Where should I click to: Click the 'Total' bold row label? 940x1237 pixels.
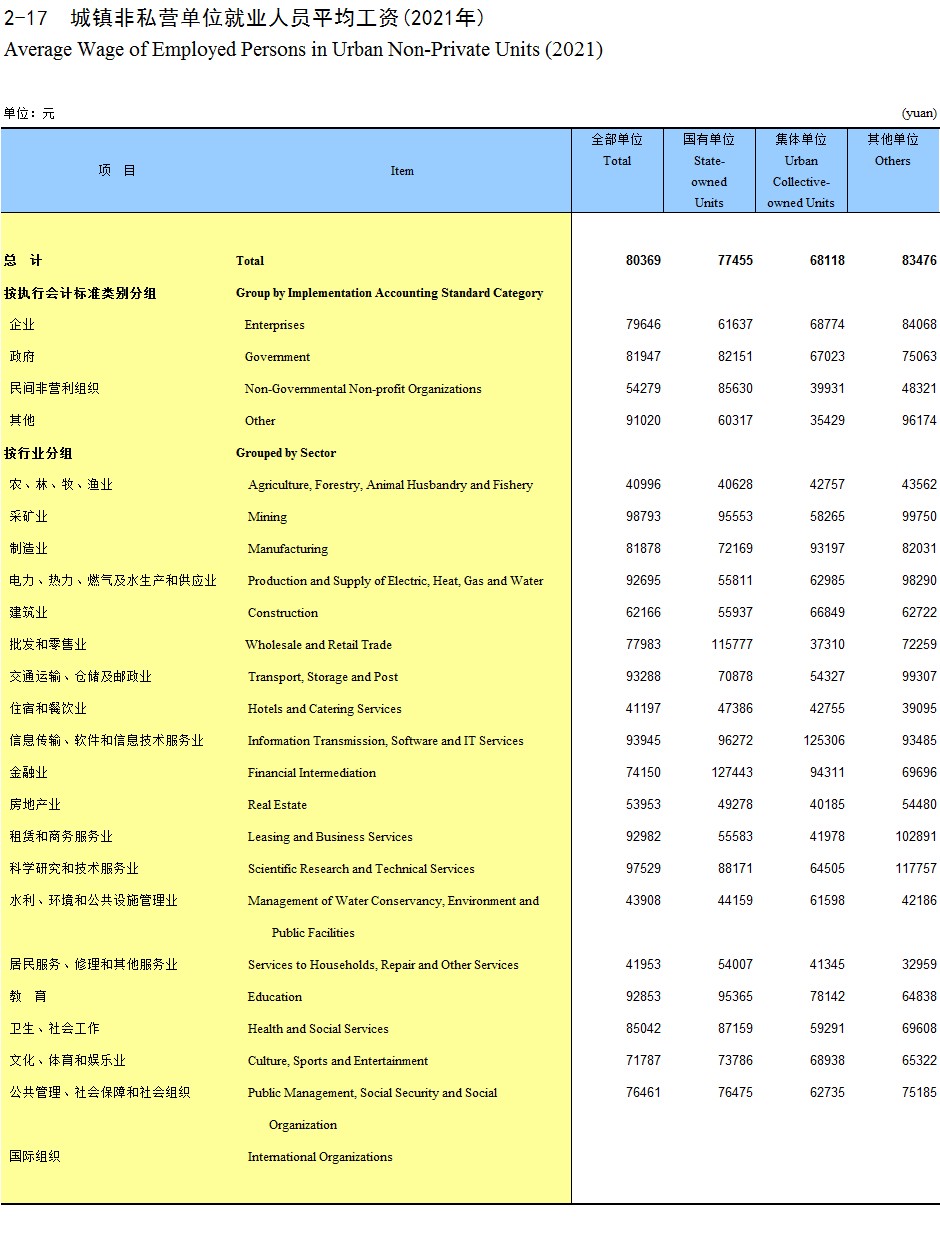point(250,261)
